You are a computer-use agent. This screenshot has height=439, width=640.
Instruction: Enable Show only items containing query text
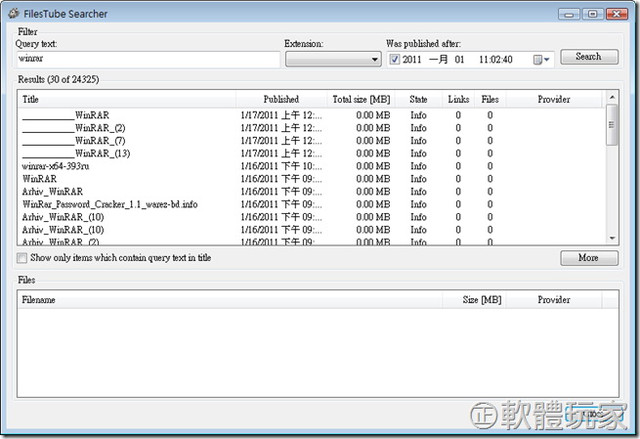(22, 258)
